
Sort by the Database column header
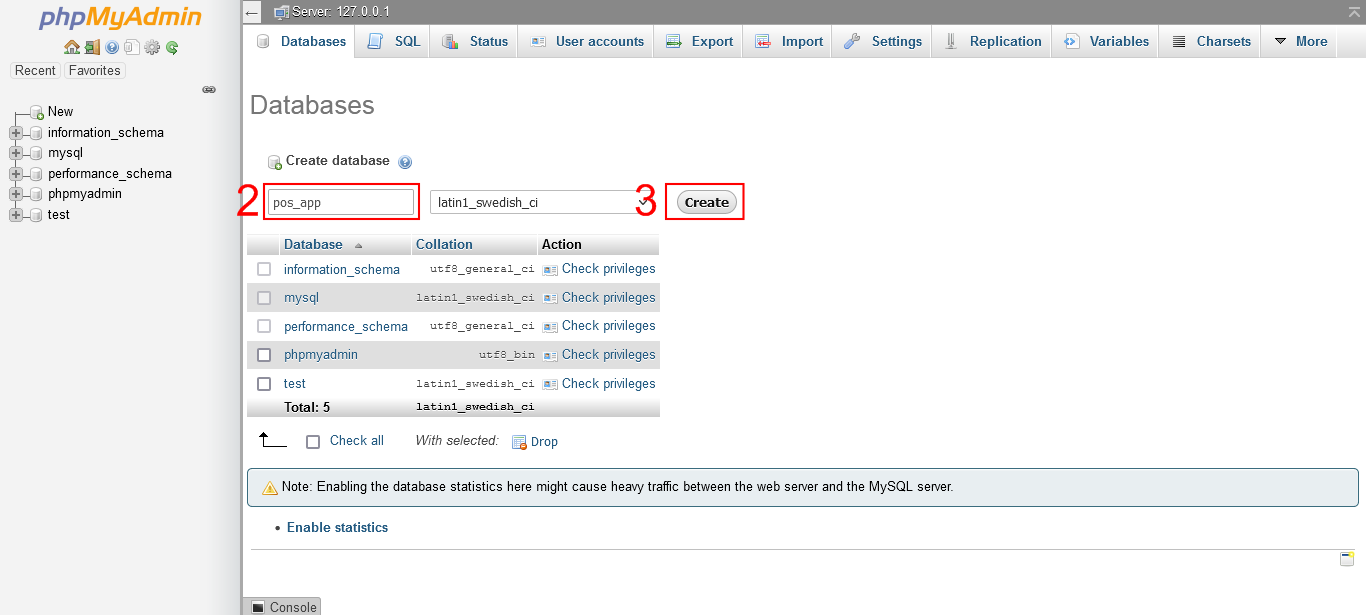(x=313, y=244)
